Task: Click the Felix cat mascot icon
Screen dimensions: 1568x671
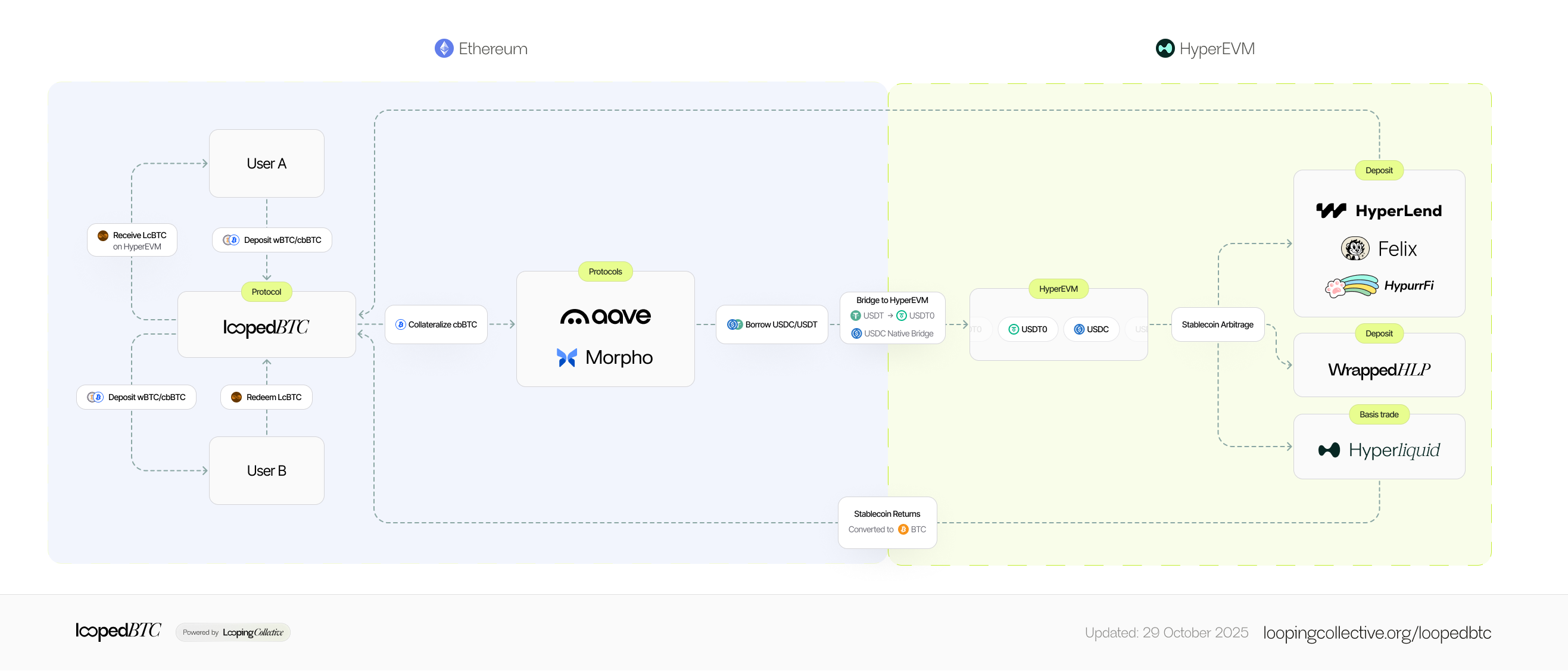Action: click(1355, 249)
